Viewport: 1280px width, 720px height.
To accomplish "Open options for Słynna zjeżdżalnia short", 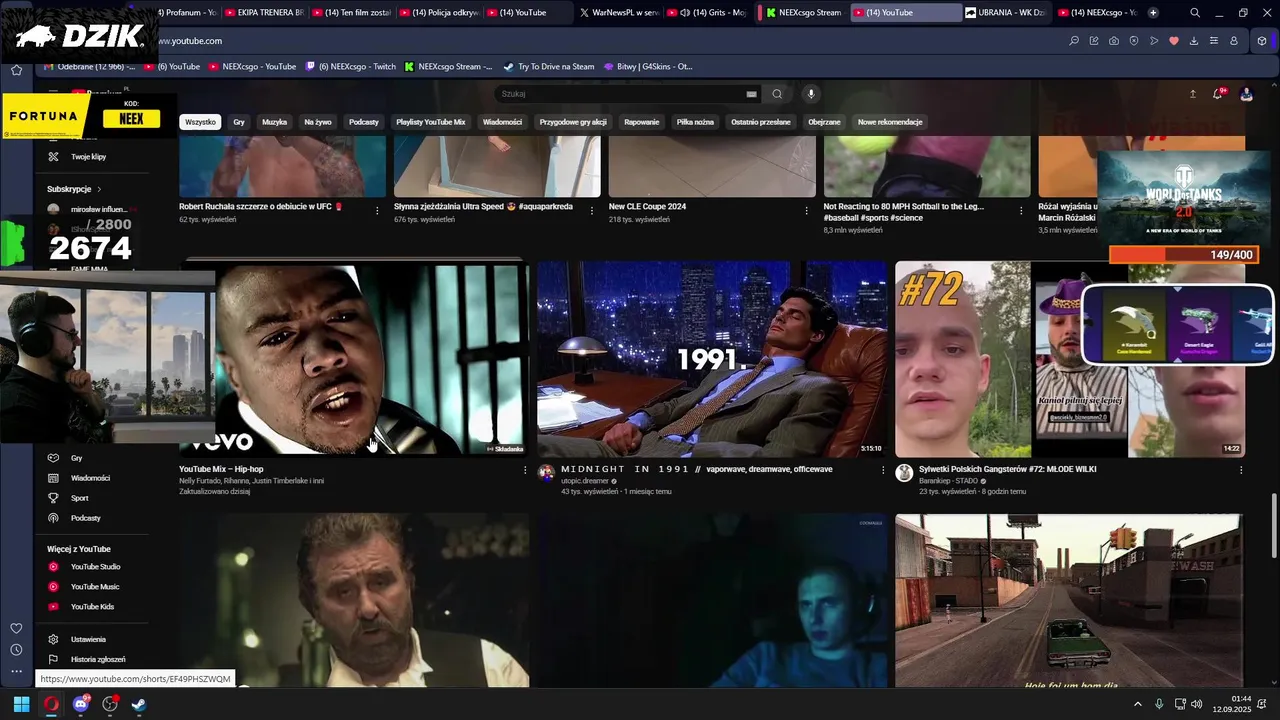I will coord(592,210).
